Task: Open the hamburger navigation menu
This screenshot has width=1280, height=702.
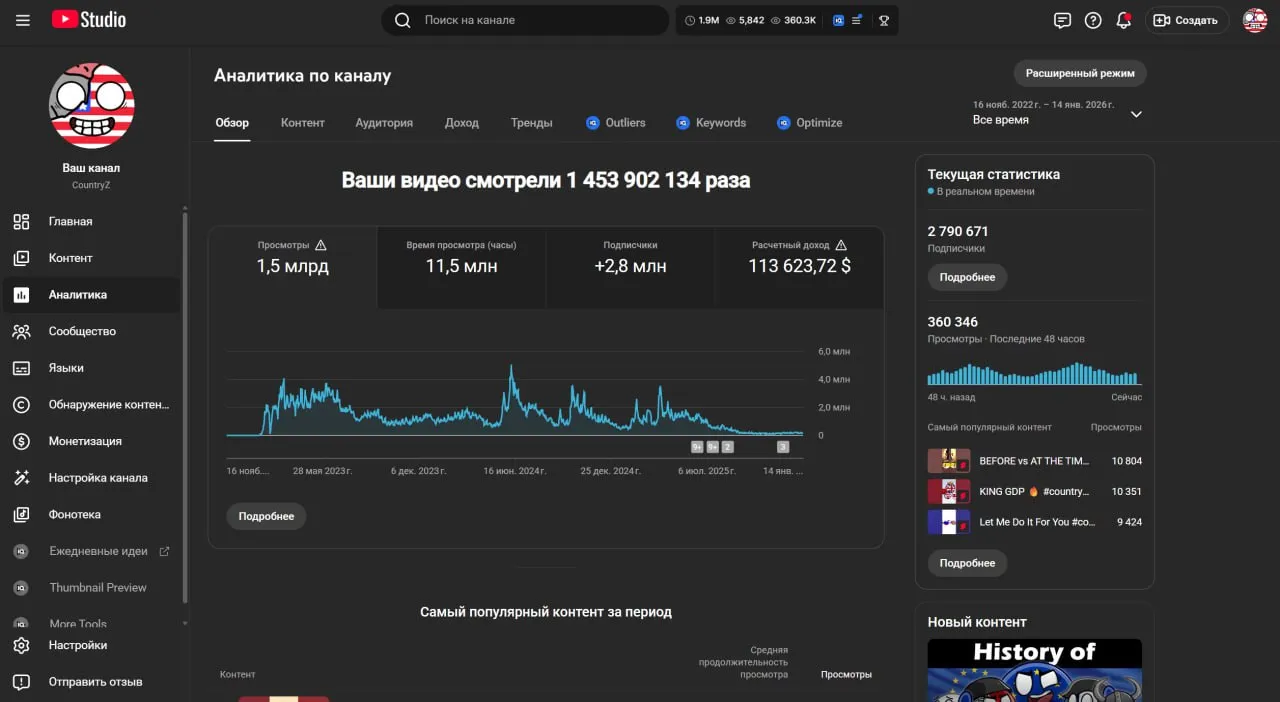Action: click(23, 20)
